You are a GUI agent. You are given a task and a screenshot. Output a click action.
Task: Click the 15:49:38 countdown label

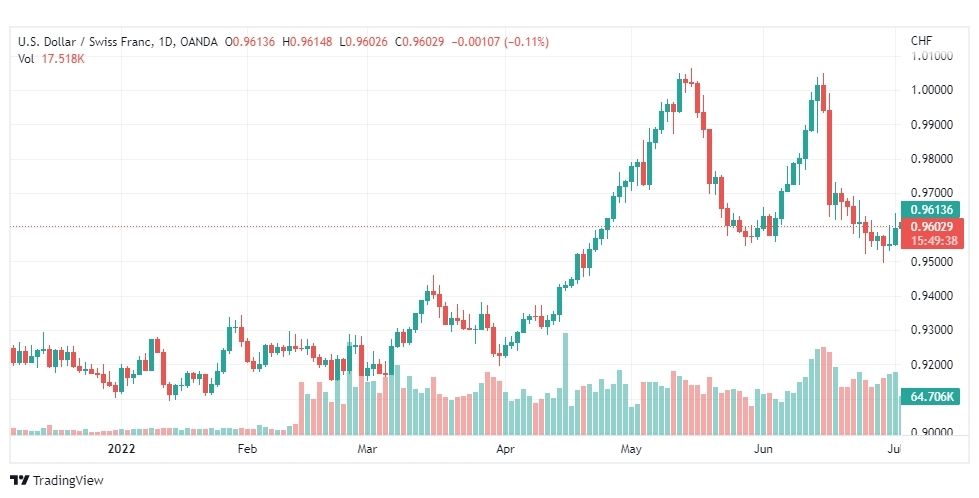[932, 241]
